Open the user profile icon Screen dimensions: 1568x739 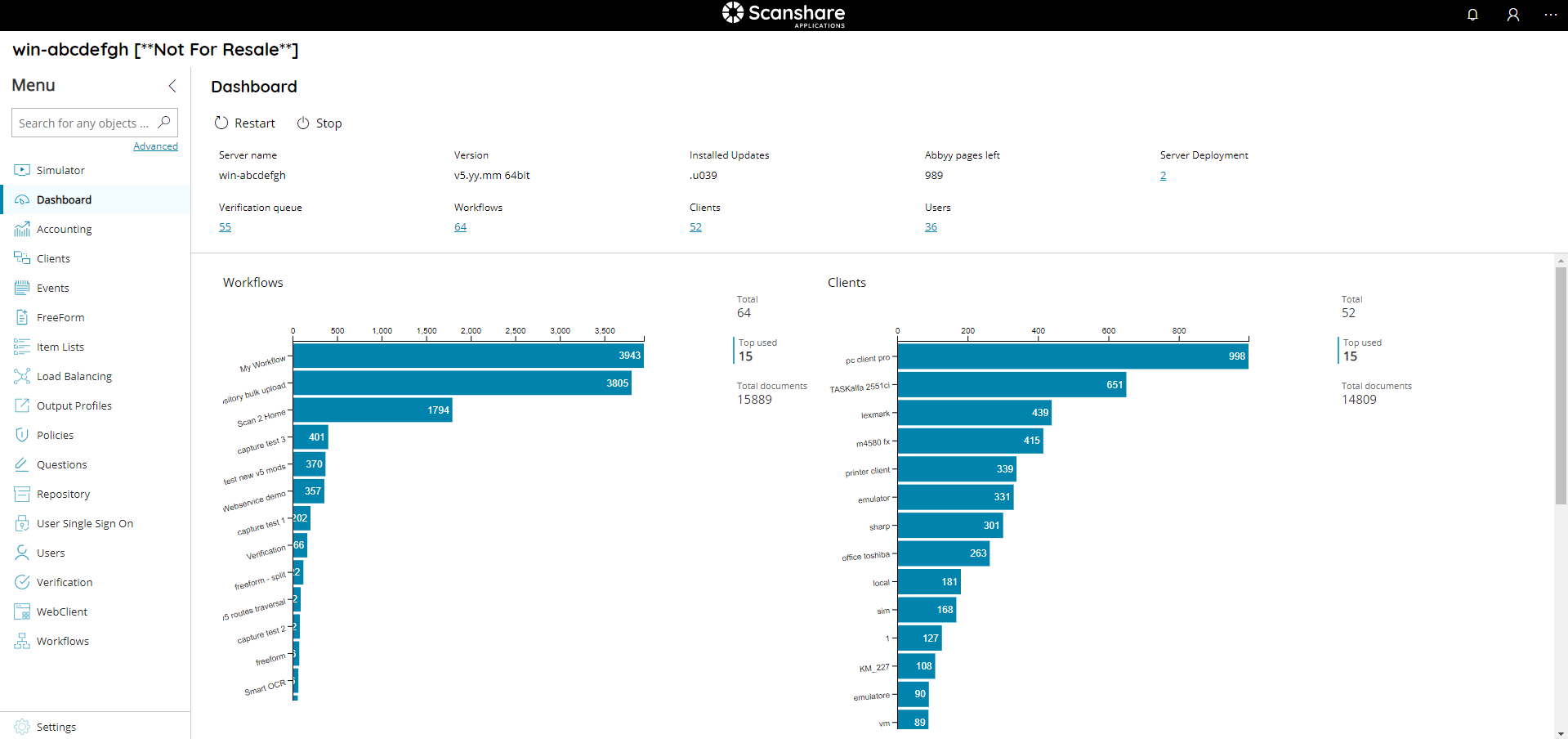pos(1513,15)
